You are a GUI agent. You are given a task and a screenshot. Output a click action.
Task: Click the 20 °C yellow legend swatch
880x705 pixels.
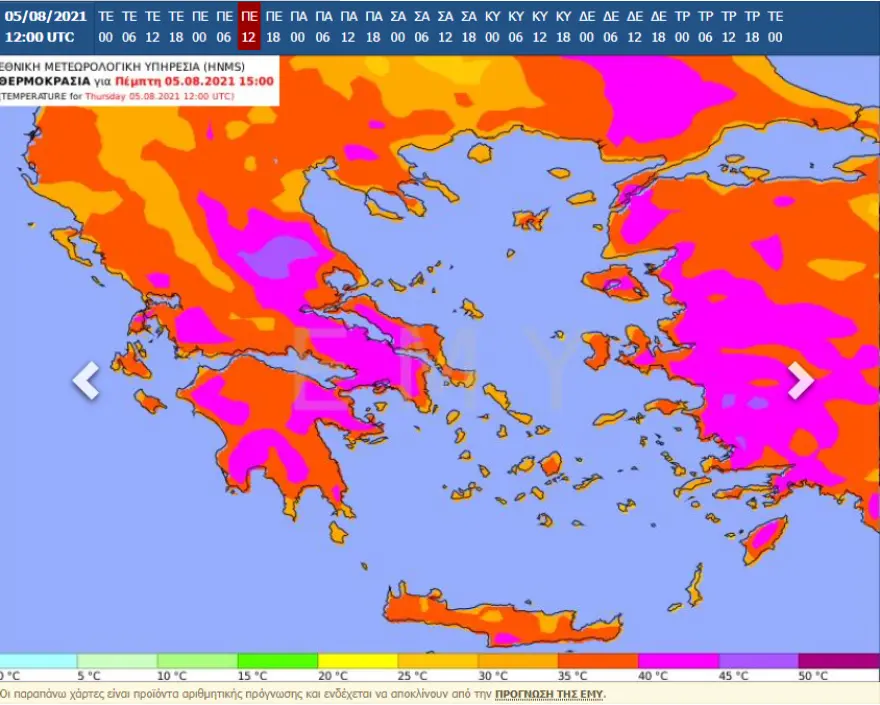pyautogui.click(x=357, y=661)
